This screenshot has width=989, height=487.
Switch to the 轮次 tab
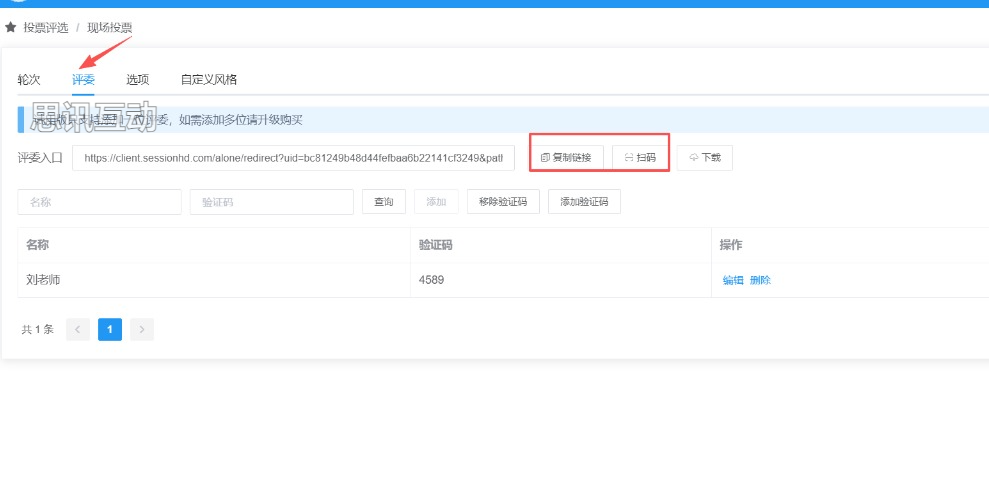pos(29,80)
